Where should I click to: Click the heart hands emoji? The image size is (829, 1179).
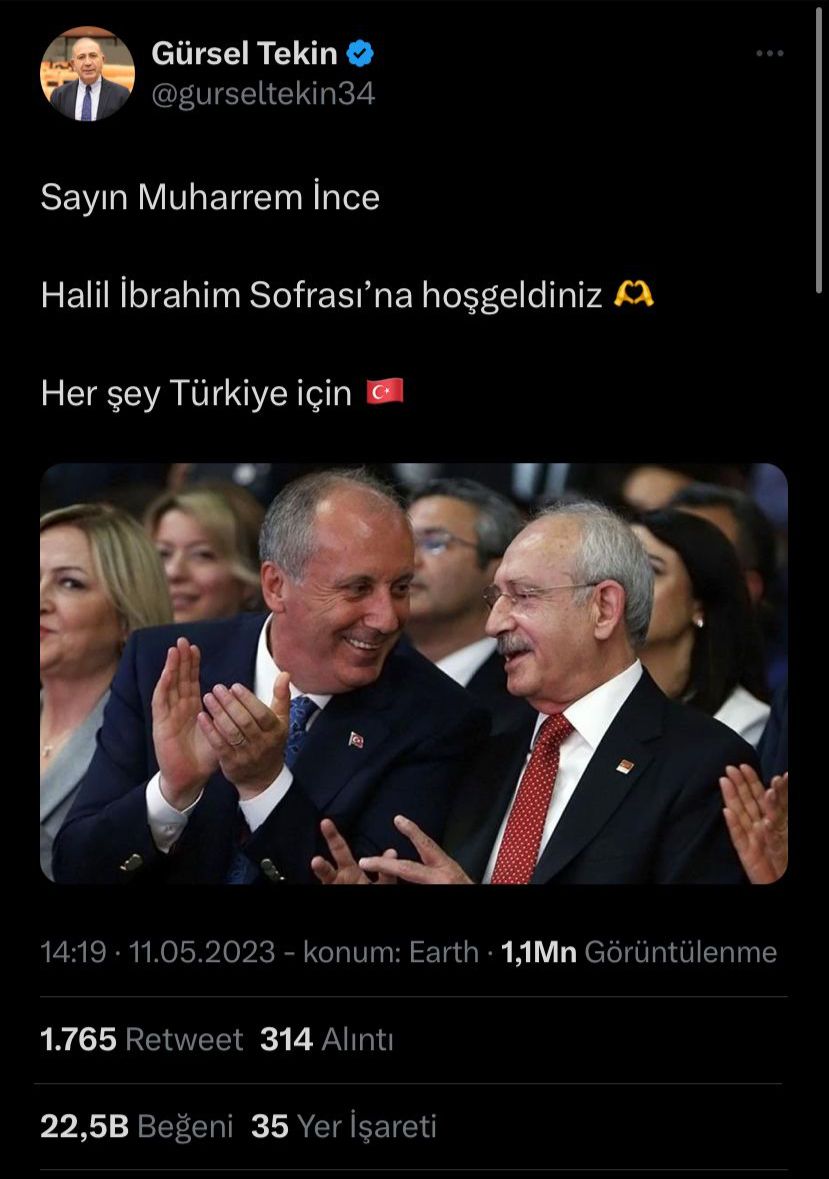(634, 294)
